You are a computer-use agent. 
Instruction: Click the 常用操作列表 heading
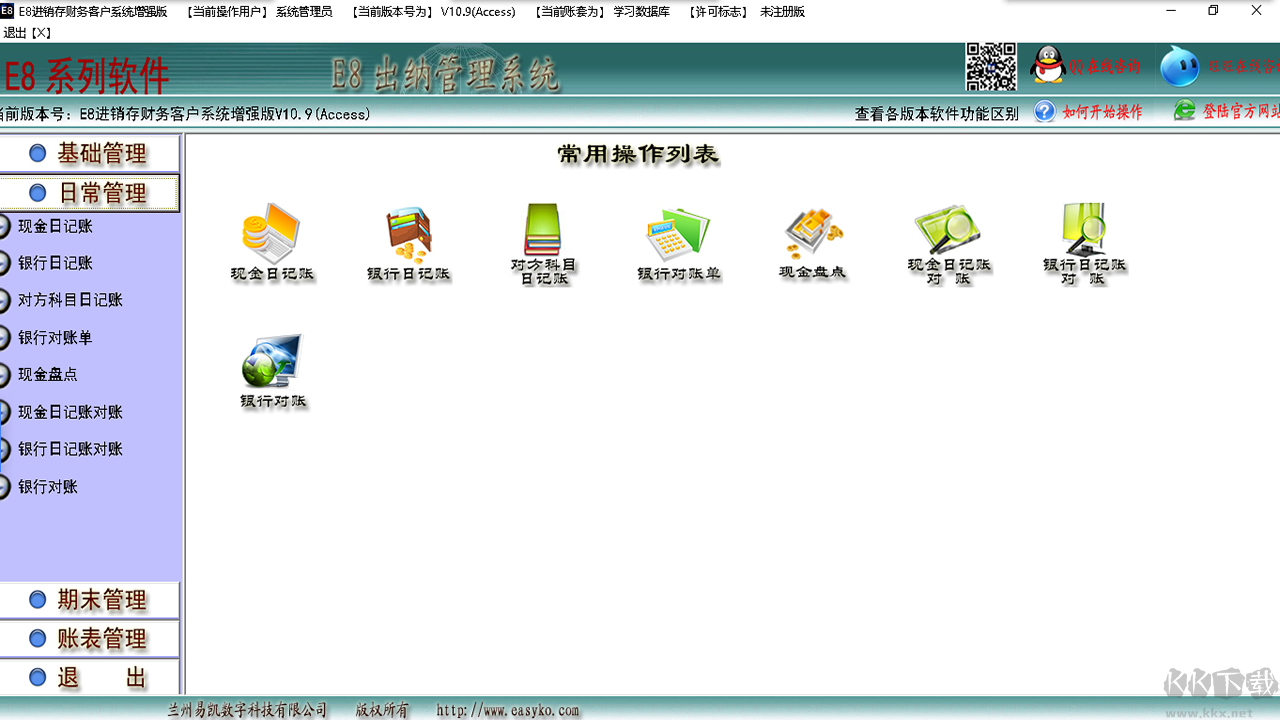(638, 154)
